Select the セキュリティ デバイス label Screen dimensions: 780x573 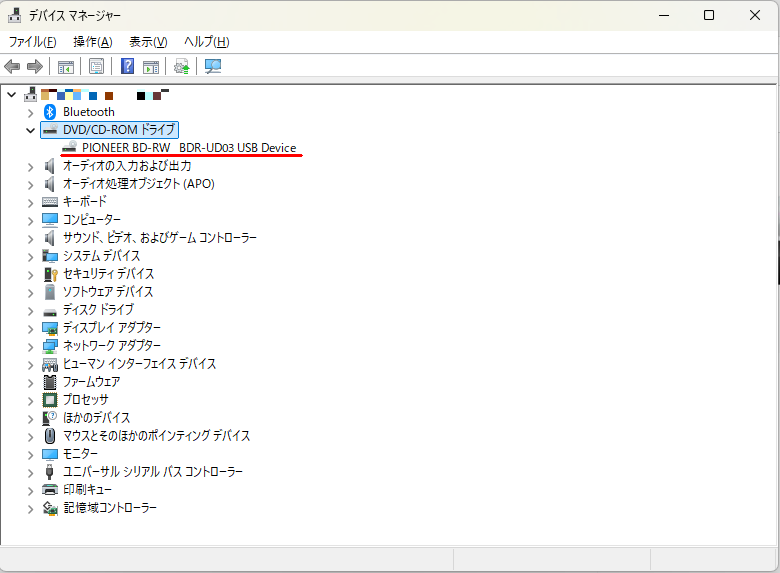click(108, 274)
